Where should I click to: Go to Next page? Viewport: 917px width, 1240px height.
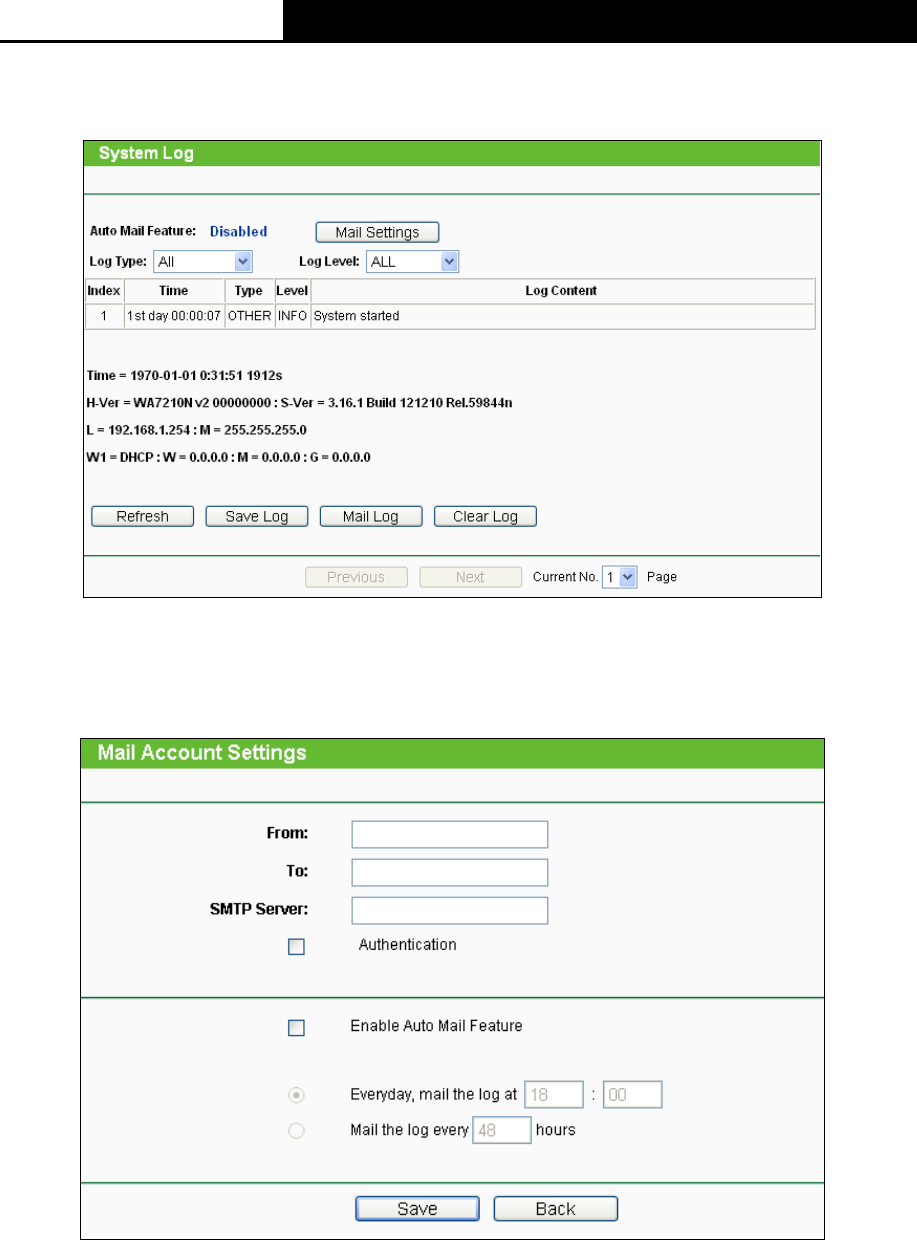coord(470,577)
